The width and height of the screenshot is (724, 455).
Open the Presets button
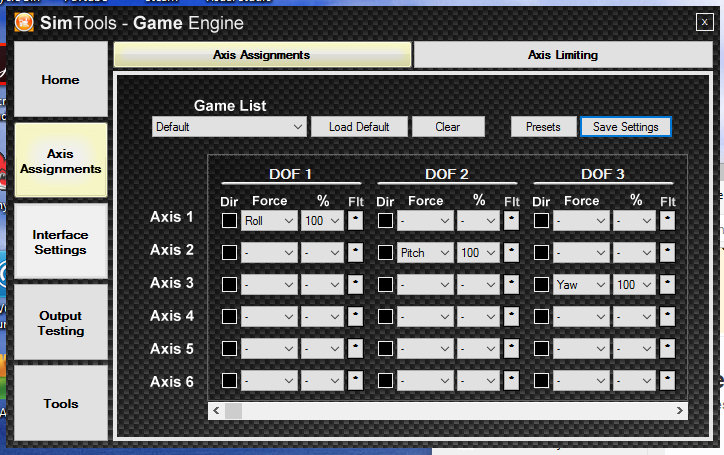click(543, 127)
